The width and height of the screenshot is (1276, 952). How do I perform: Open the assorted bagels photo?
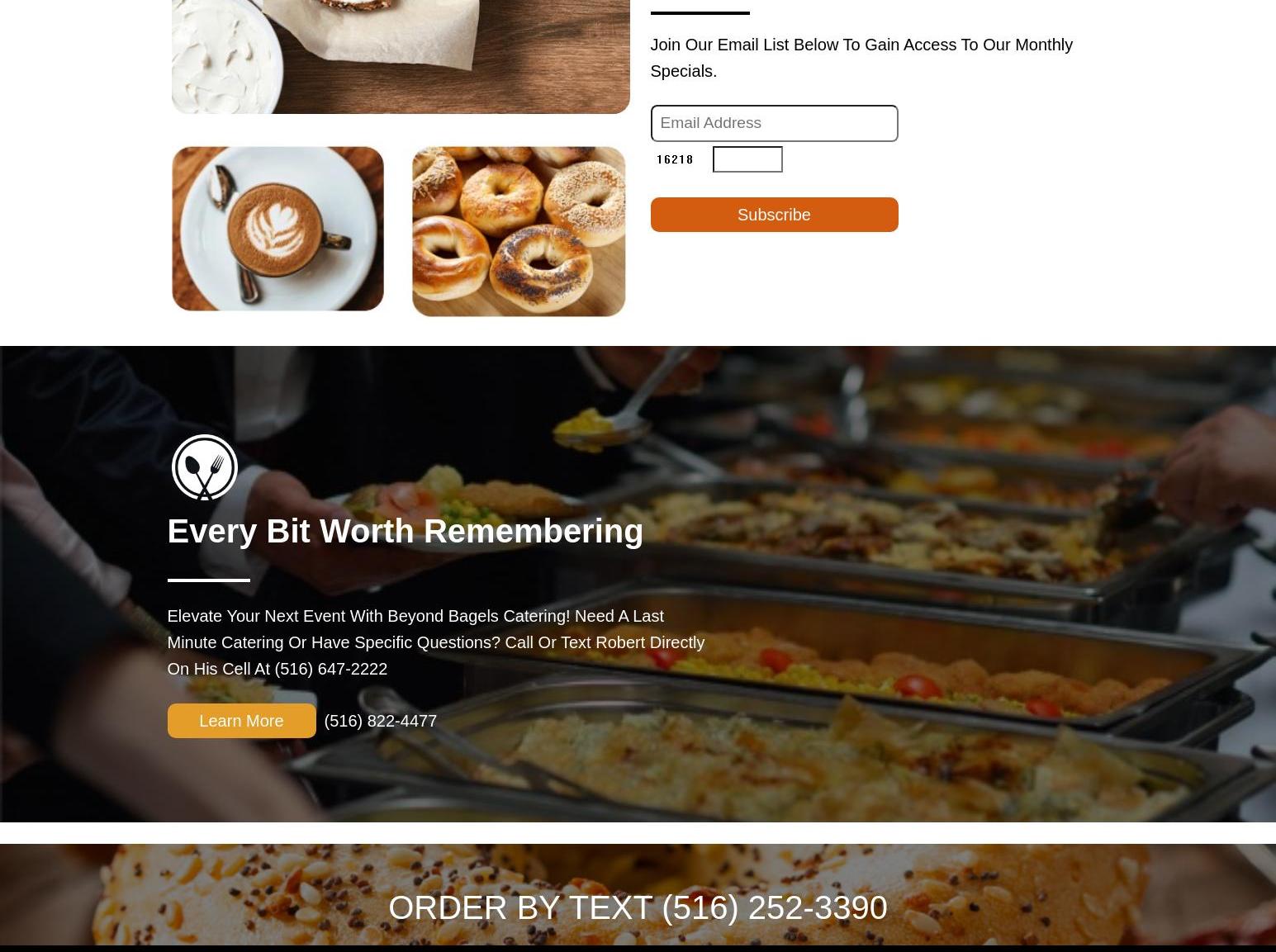click(x=519, y=231)
